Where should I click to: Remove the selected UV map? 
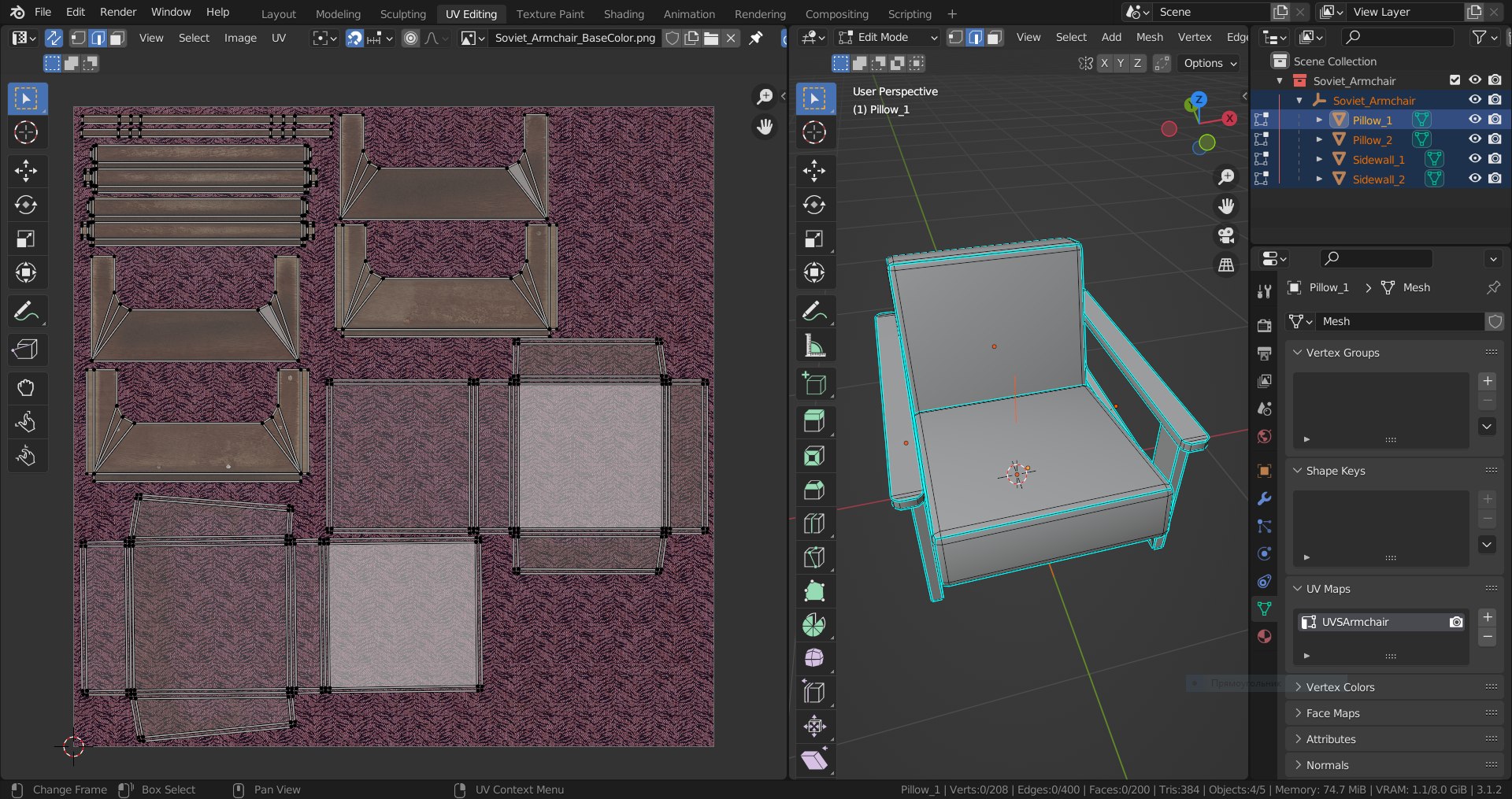[x=1487, y=637]
